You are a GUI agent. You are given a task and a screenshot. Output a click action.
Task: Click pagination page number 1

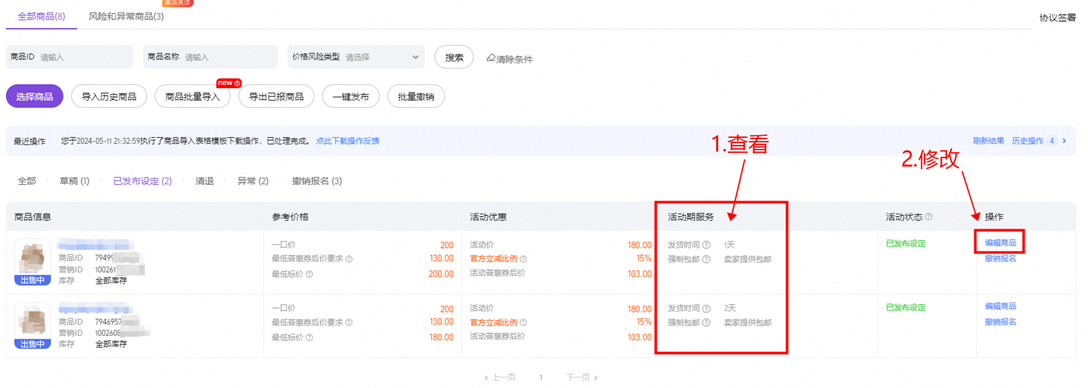click(x=541, y=378)
